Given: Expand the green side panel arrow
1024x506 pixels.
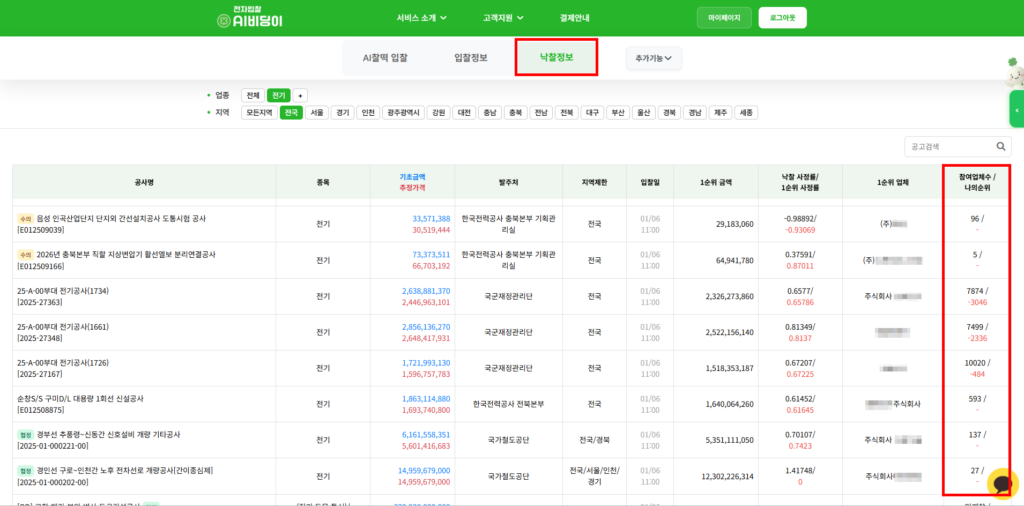Looking at the screenshot, I should tap(1017, 109).
